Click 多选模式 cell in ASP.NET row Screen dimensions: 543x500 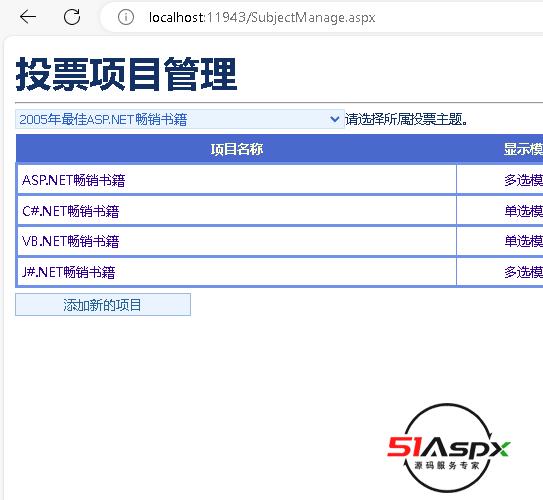[x=524, y=180]
